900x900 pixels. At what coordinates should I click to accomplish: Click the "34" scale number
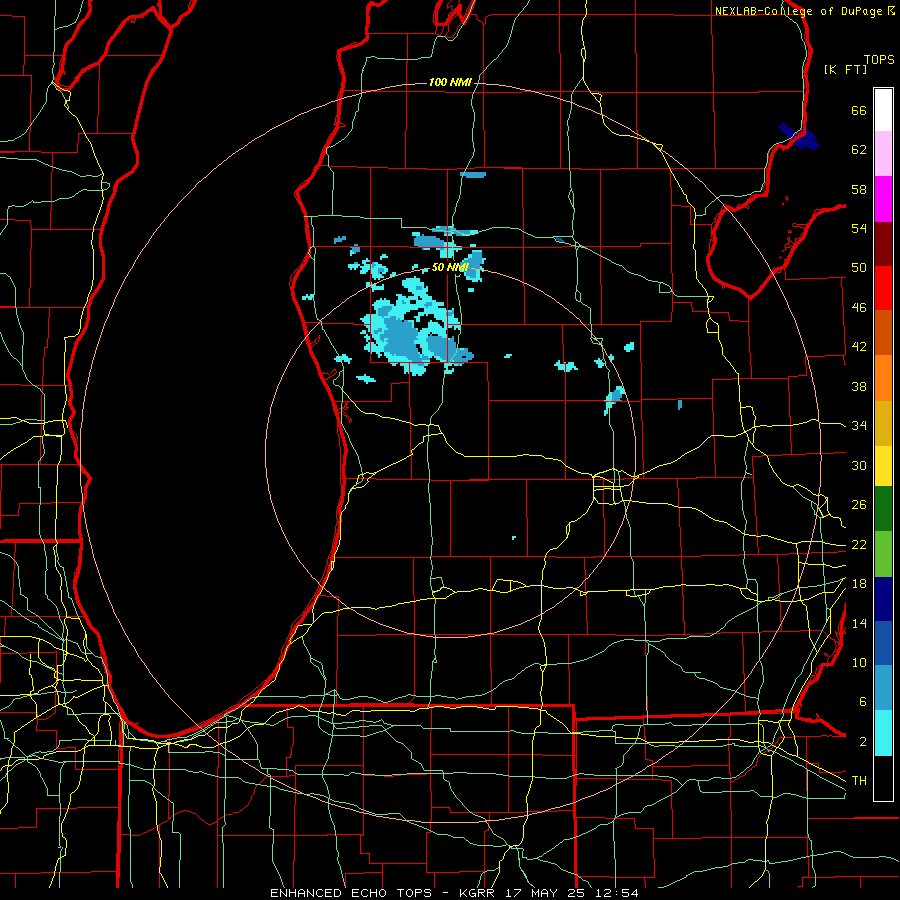click(859, 426)
